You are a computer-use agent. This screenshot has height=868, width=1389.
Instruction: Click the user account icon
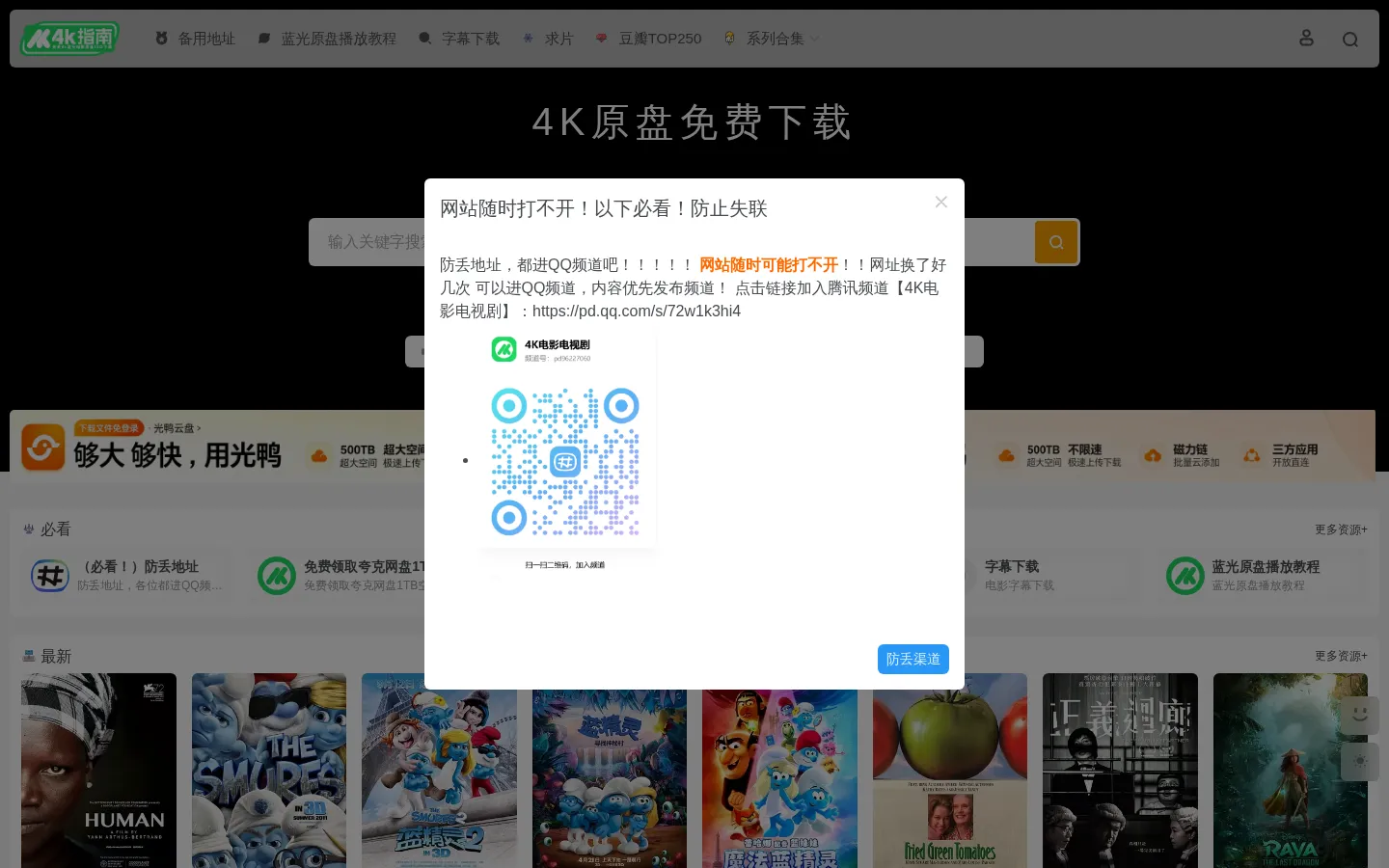1306,38
